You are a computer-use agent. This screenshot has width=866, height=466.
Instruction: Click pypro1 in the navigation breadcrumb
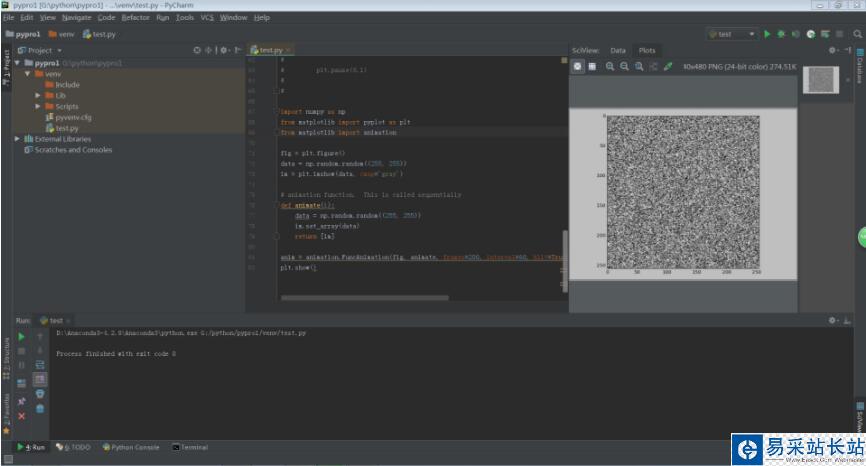pyautogui.click(x=23, y=34)
